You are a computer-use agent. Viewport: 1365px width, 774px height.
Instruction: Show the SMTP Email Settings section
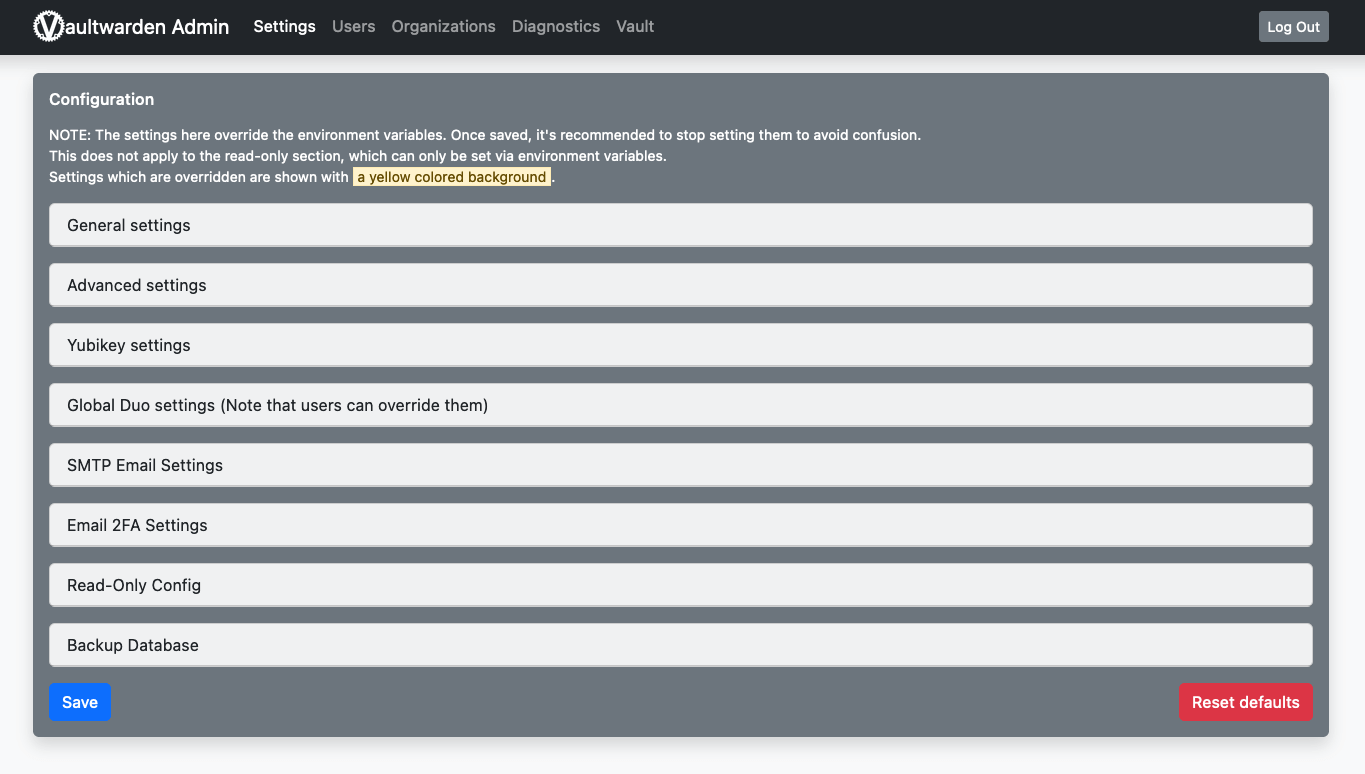point(145,466)
